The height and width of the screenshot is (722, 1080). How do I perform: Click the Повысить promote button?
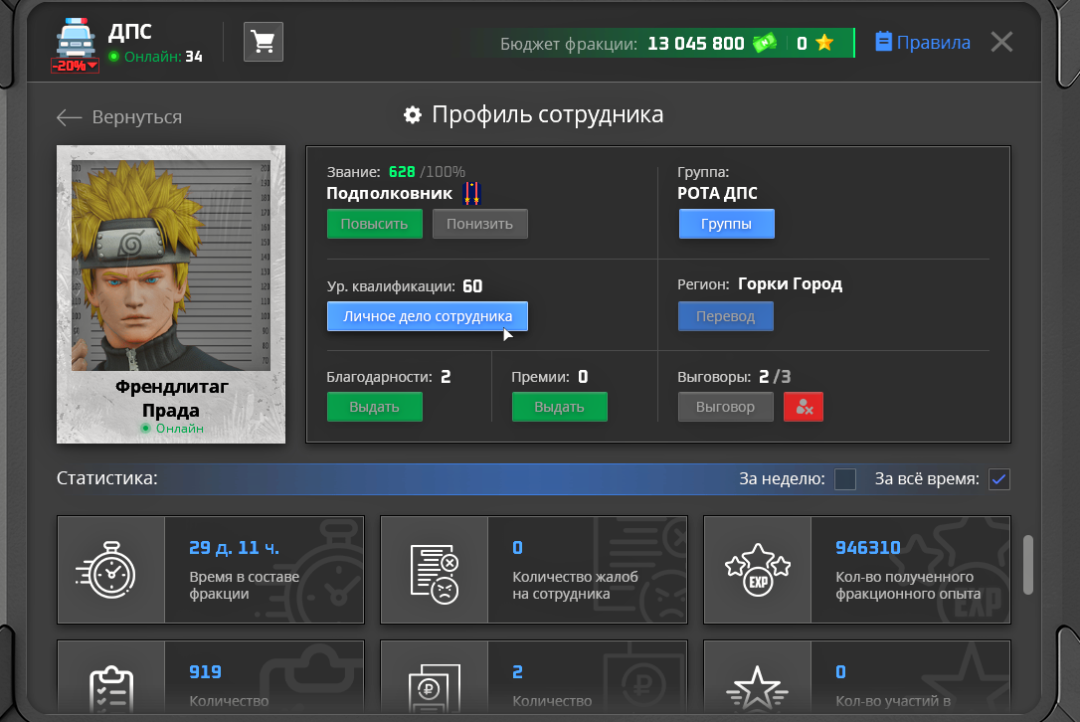pos(374,224)
